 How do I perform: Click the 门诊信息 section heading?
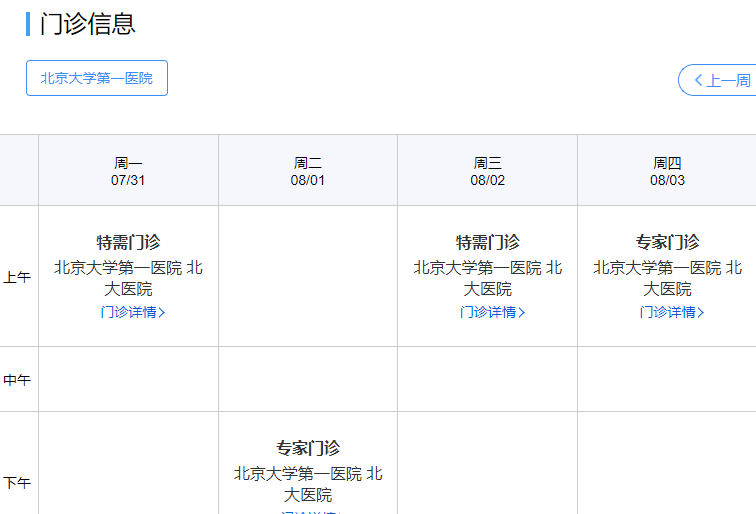87,24
